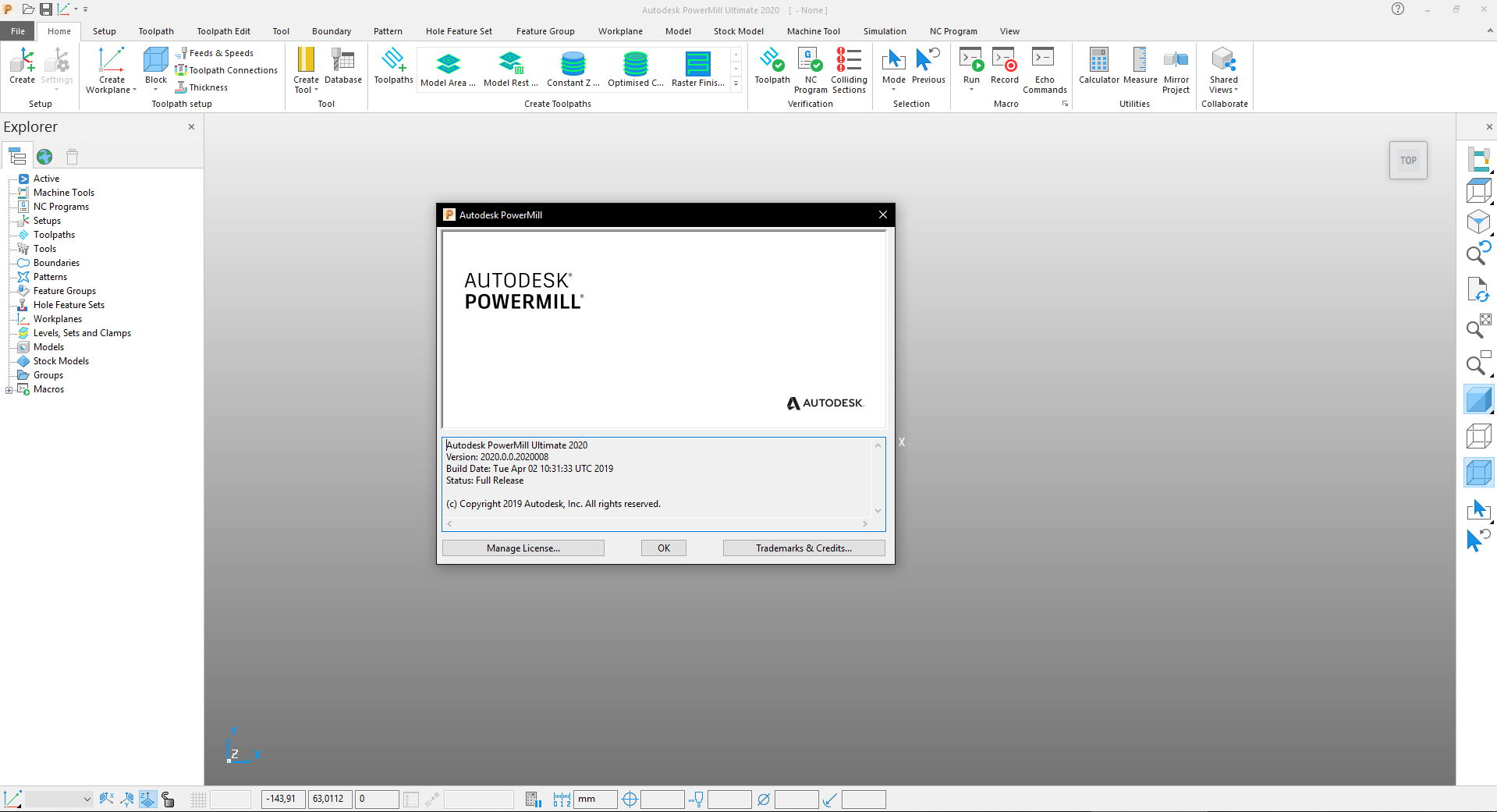Open Mirror Project tool
The image size is (1497, 812).
point(1176,70)
